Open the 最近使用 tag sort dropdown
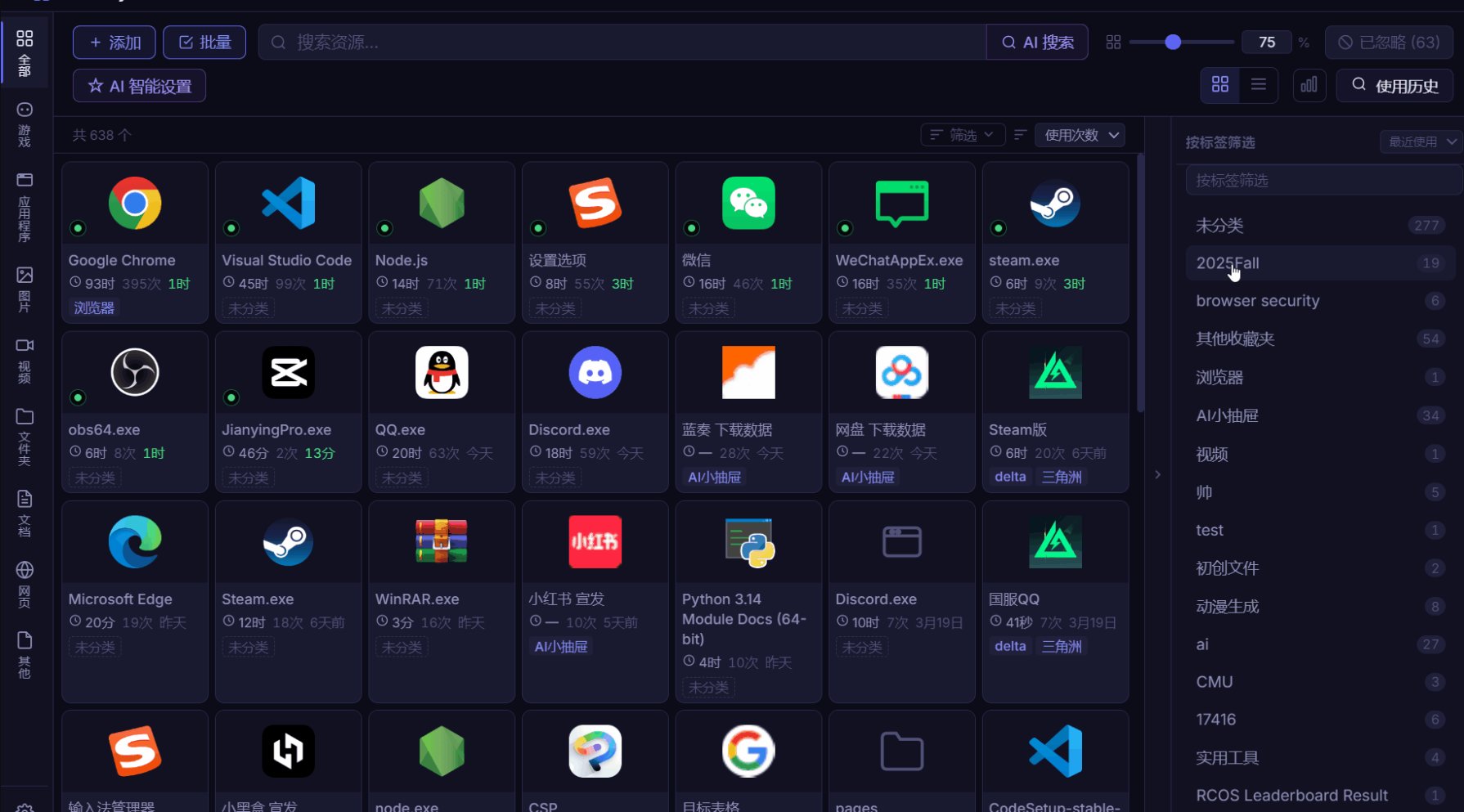 click(x=1421, y=141)
